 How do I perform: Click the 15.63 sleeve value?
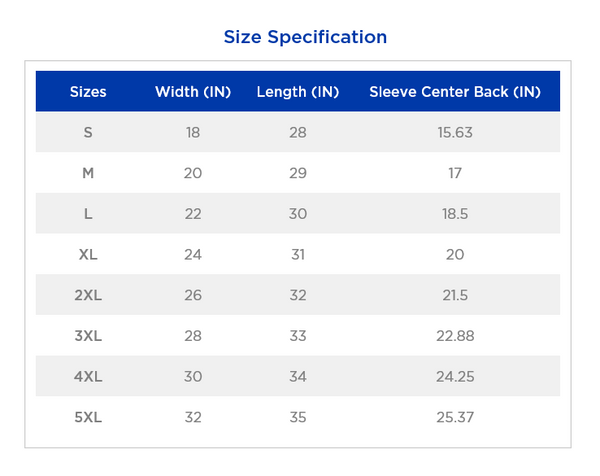455,132
